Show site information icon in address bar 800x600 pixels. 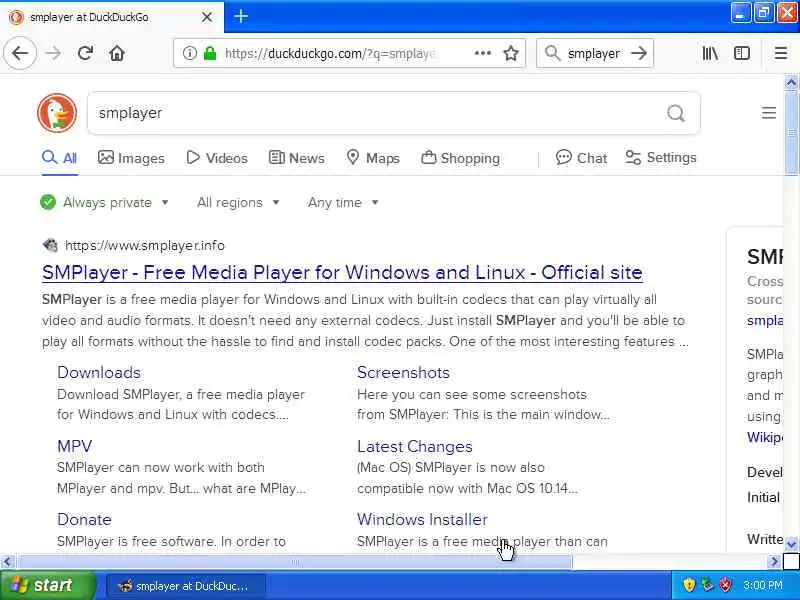click(x=189, y=53)
